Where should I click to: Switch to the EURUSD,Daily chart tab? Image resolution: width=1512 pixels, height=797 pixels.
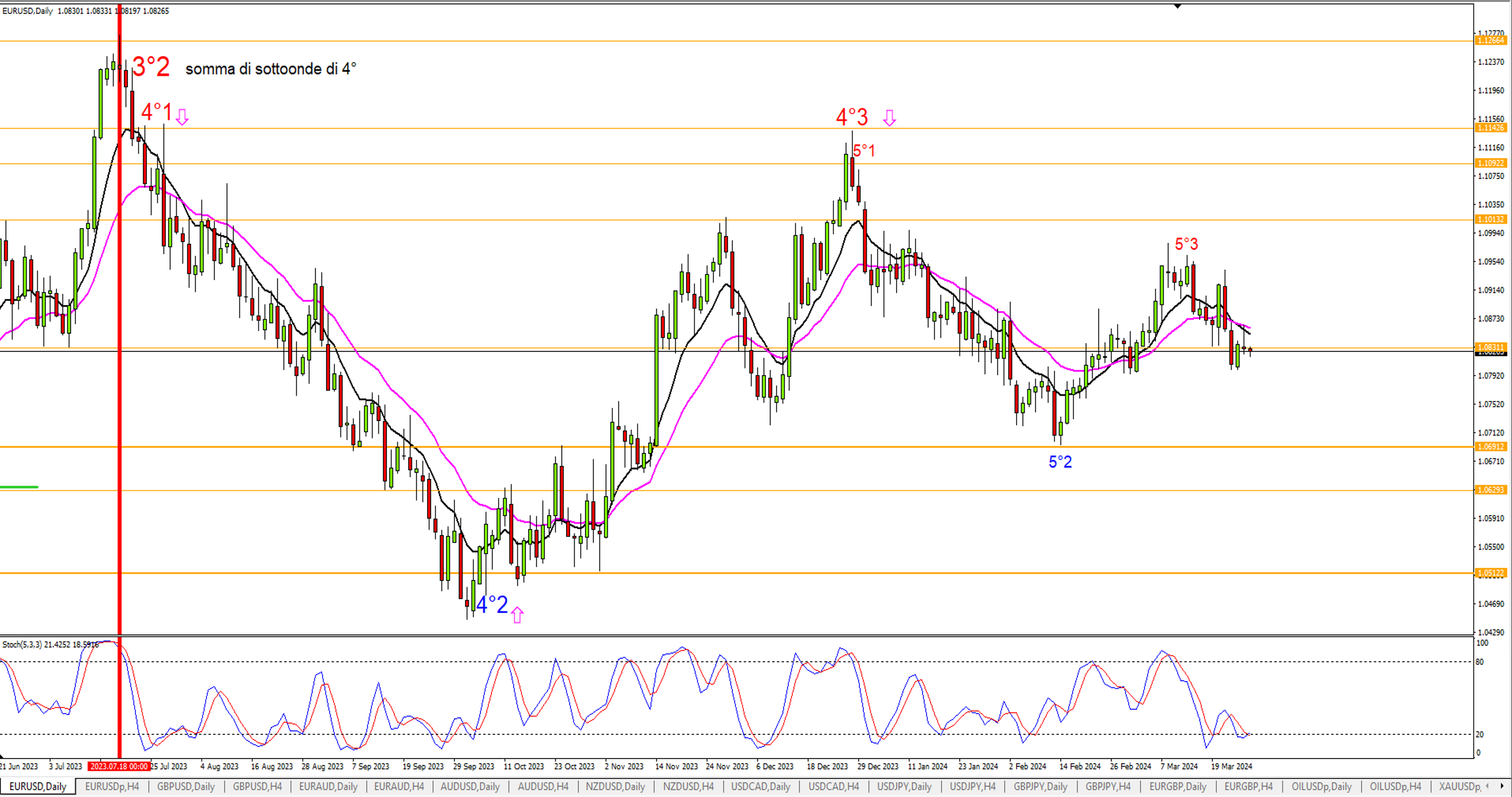38,787
